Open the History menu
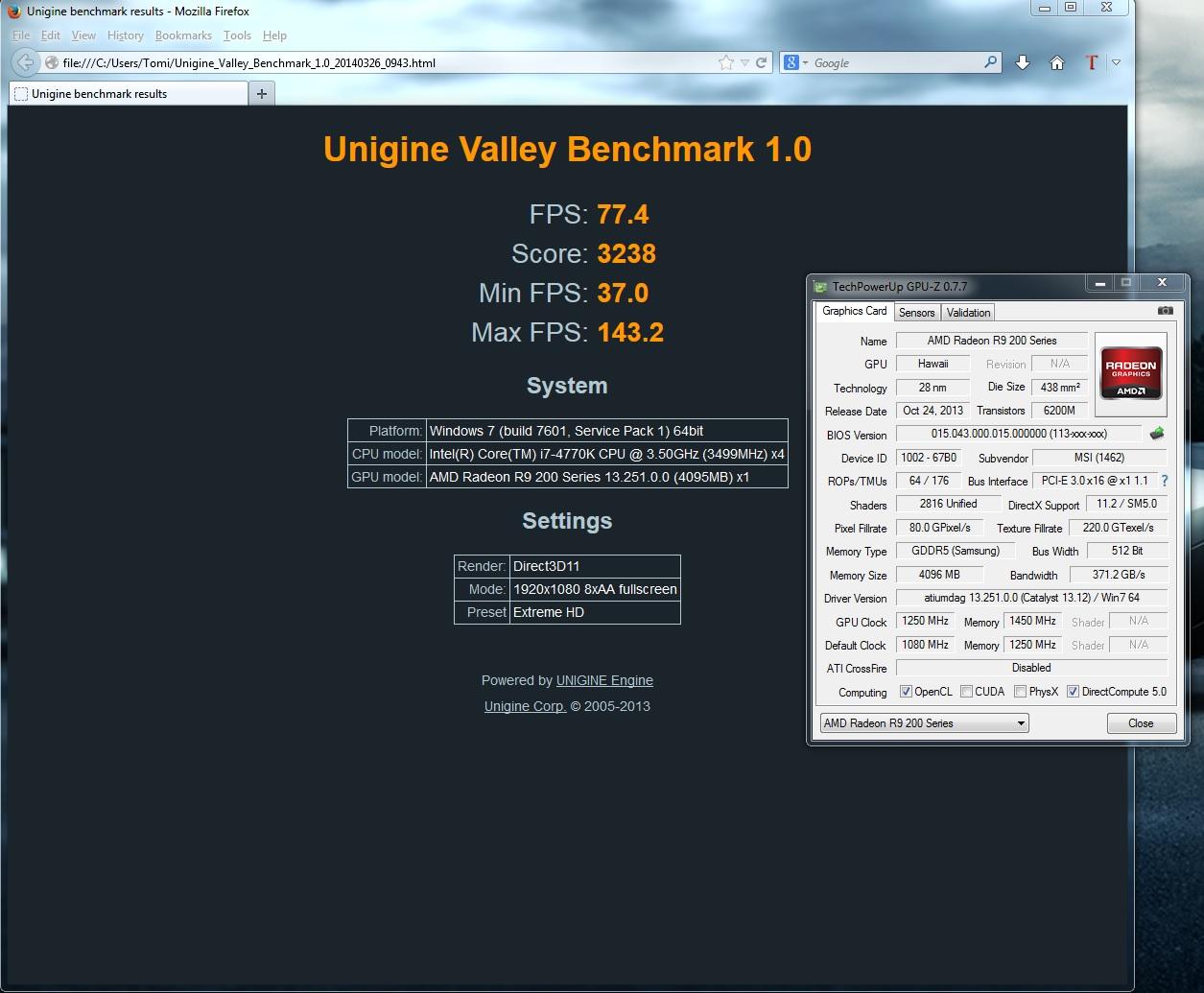The width and height of the screenshot is (1204, 993). pyautogui.click(x=125, y=35)
